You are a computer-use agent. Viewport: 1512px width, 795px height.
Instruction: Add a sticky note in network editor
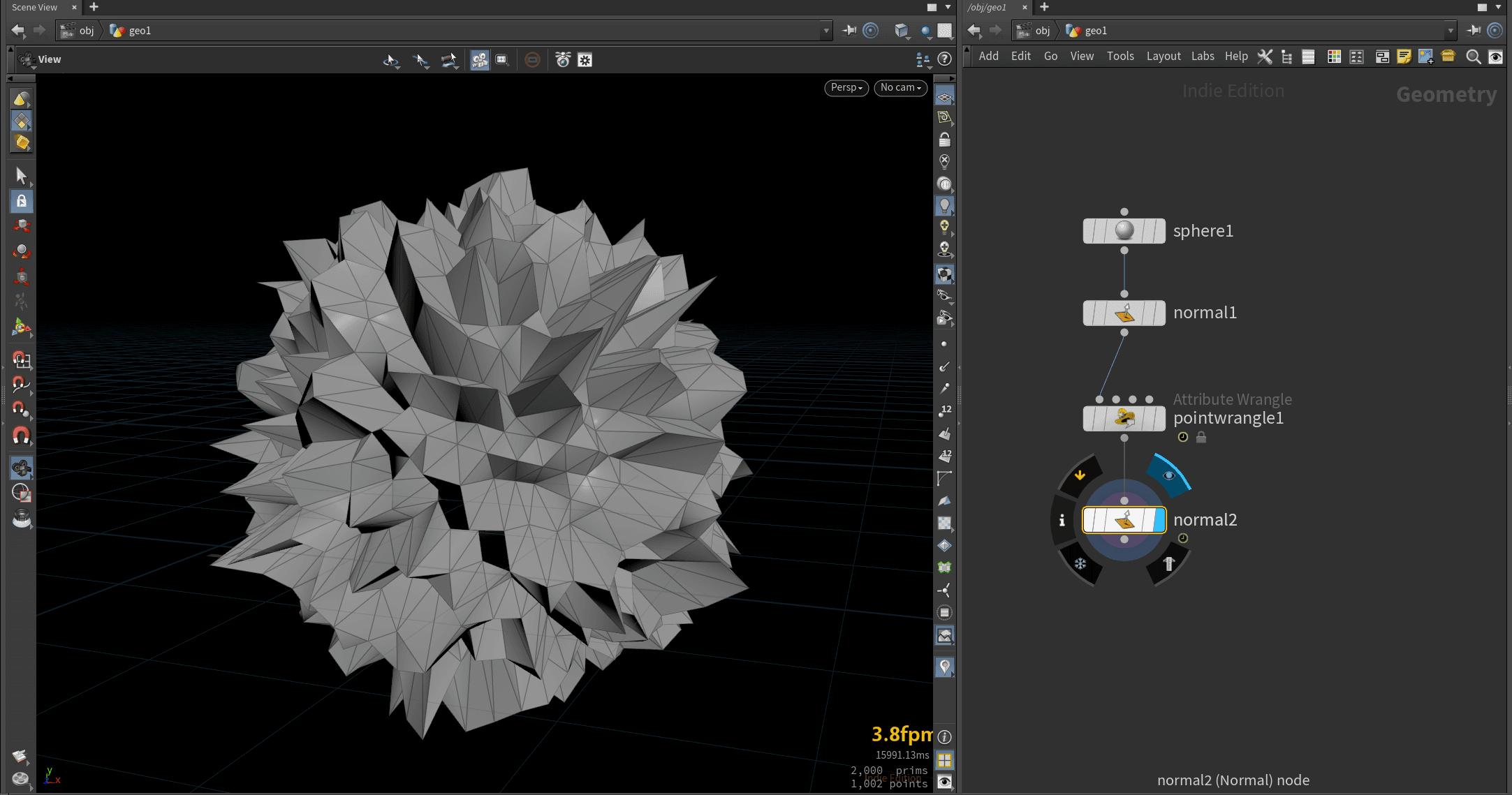pos(1404,57)
